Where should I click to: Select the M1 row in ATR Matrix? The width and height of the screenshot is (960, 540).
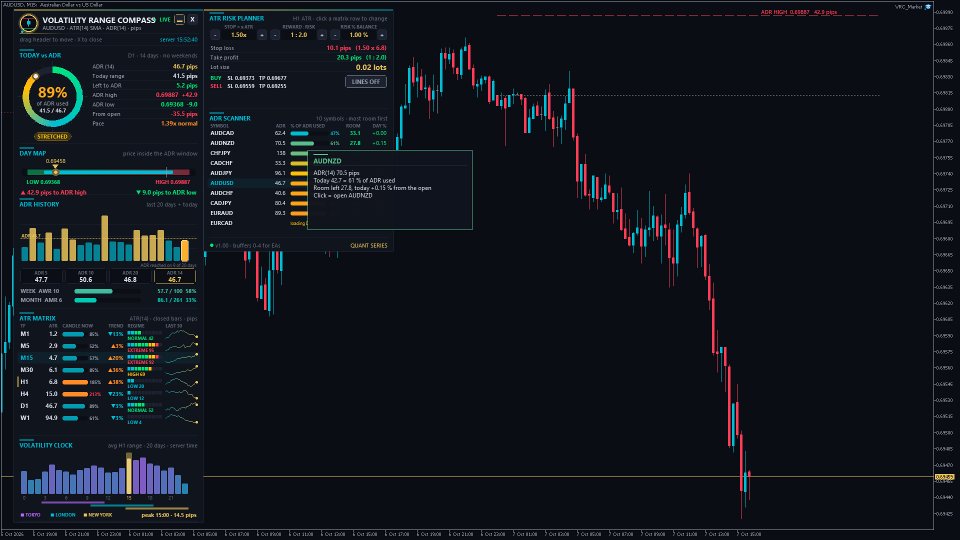pyautogui.click(x=108, y=334)
